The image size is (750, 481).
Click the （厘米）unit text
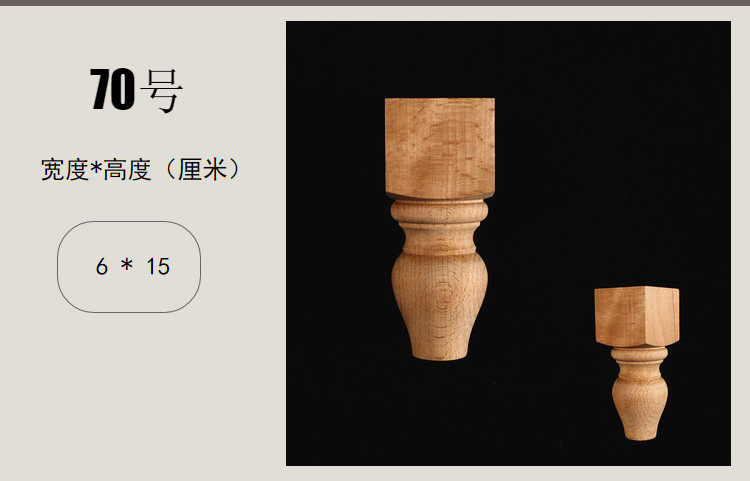(202, 170)
